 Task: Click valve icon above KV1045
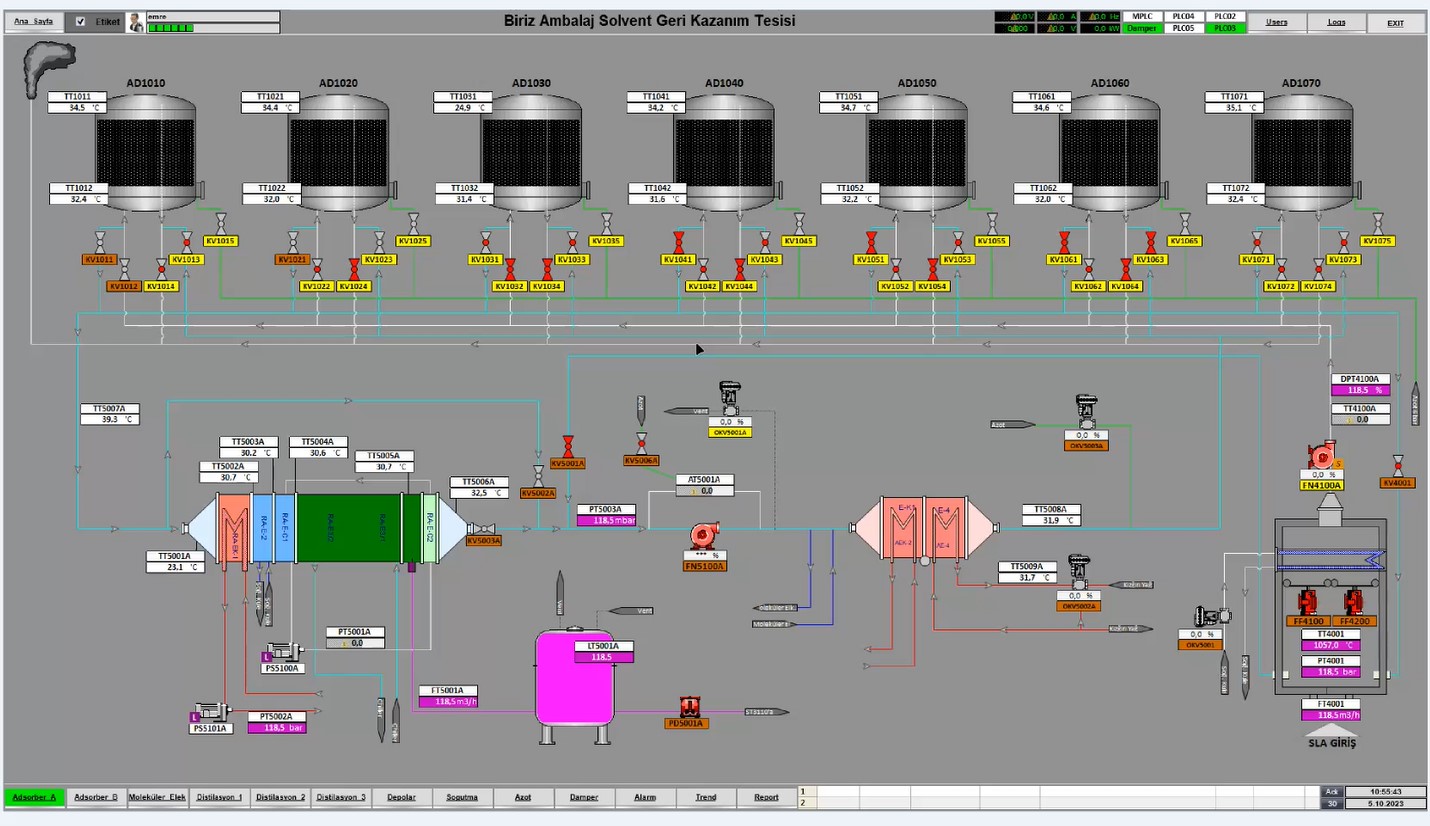[x=799, y=224]
